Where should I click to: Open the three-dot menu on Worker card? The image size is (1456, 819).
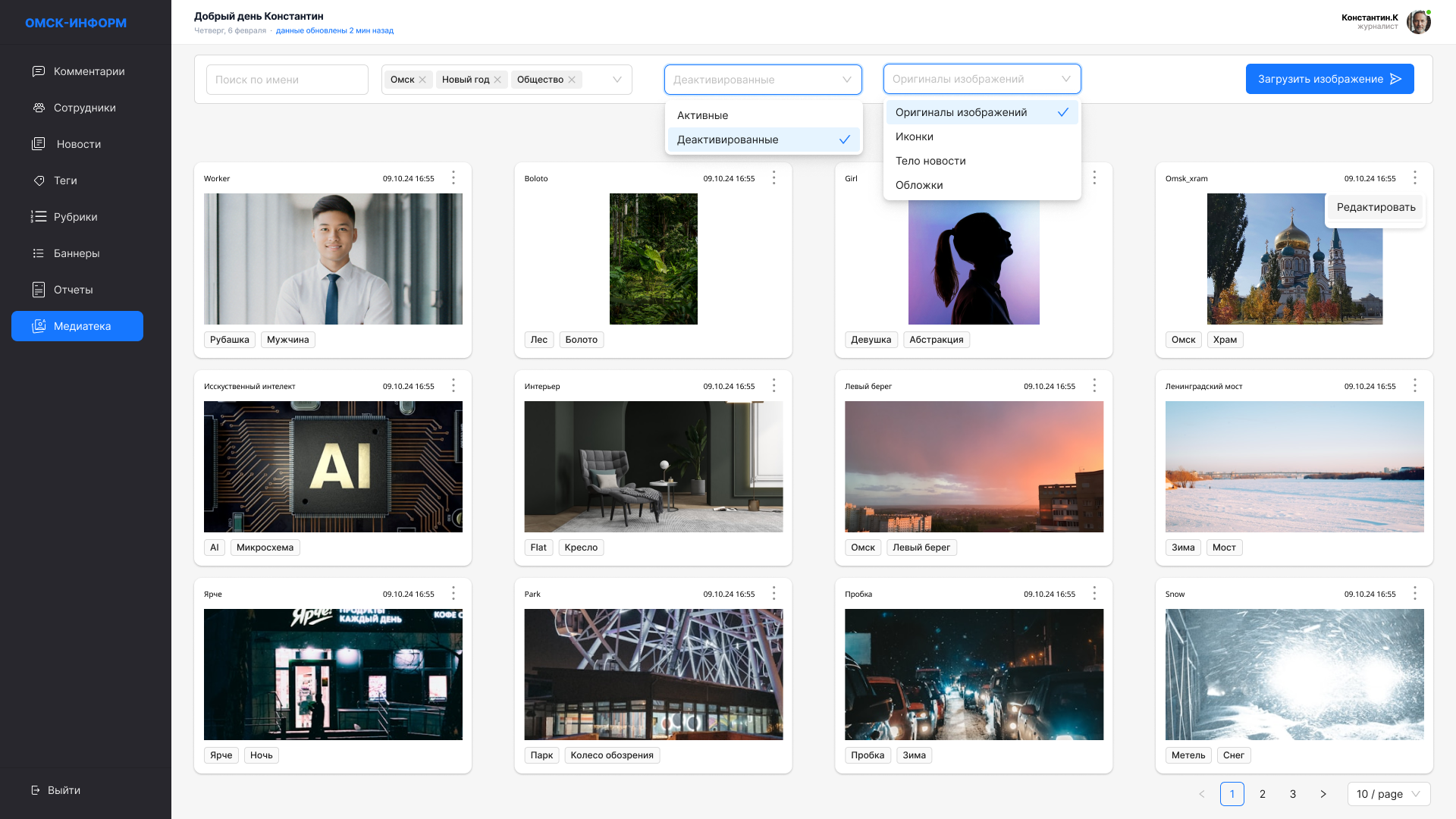tap(453, 177)
